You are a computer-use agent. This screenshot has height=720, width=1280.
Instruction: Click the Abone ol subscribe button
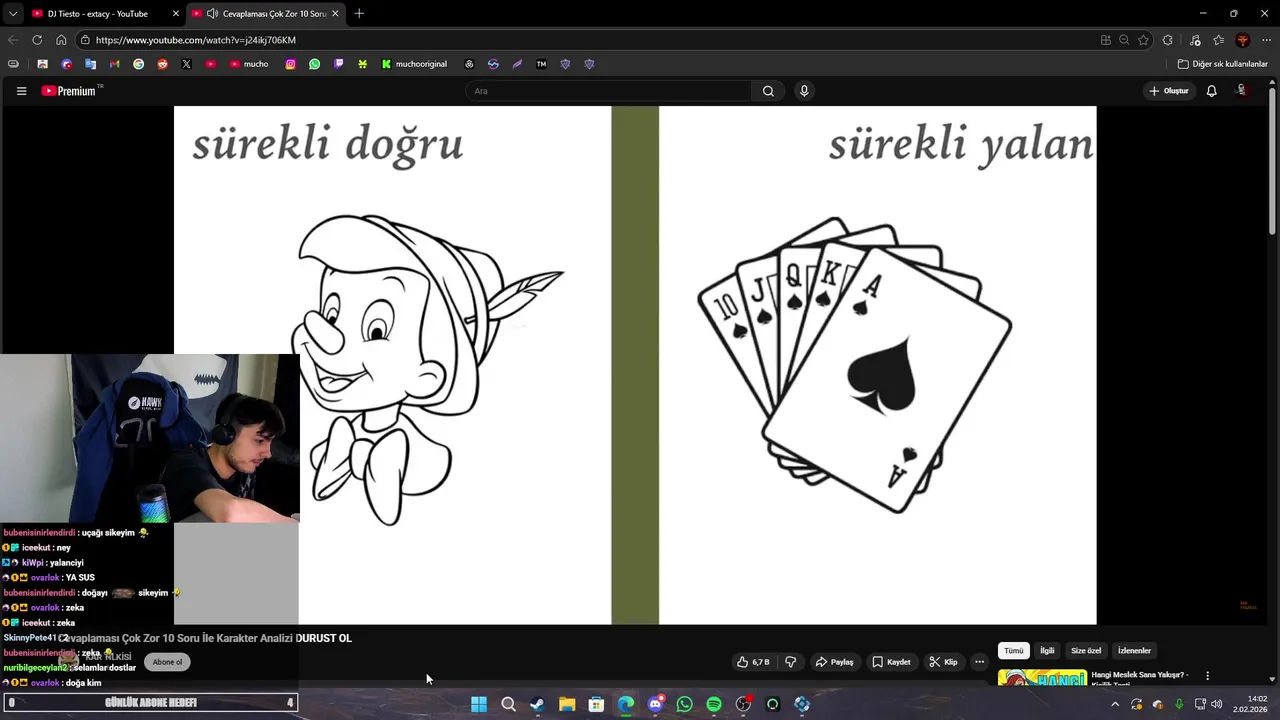(x=167, y=662)
